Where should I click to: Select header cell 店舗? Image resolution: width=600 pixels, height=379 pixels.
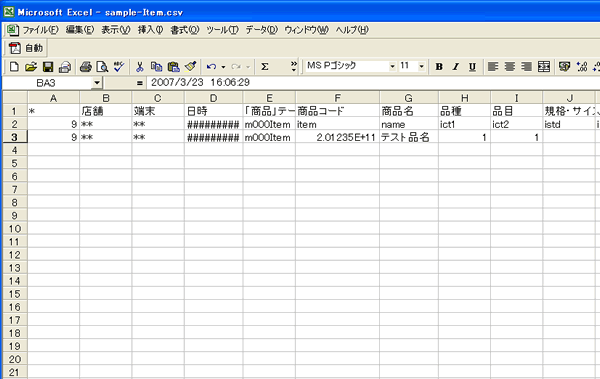pos(106,111)
